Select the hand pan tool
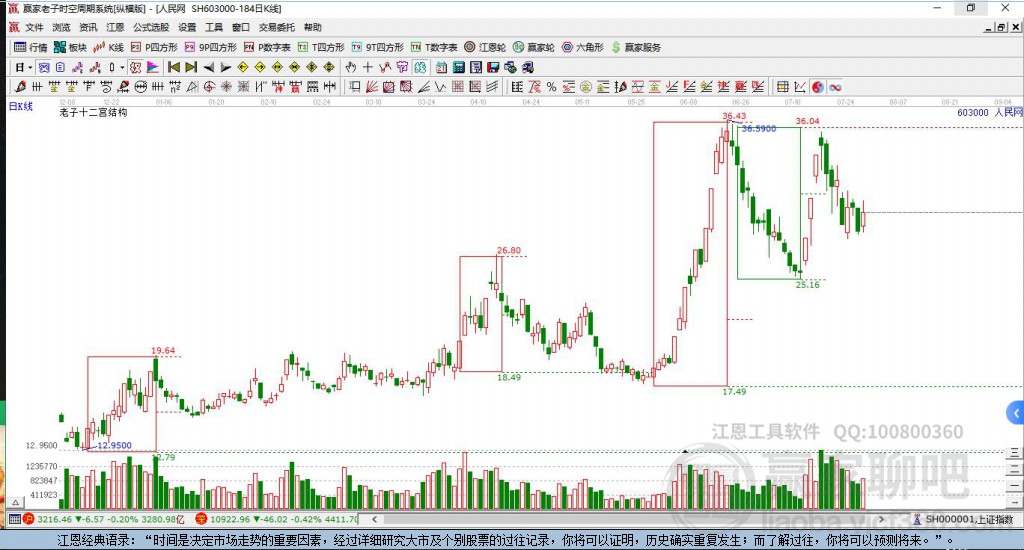Image resolution: width=1024 pixels, height=550 pixels. (351, 67)
